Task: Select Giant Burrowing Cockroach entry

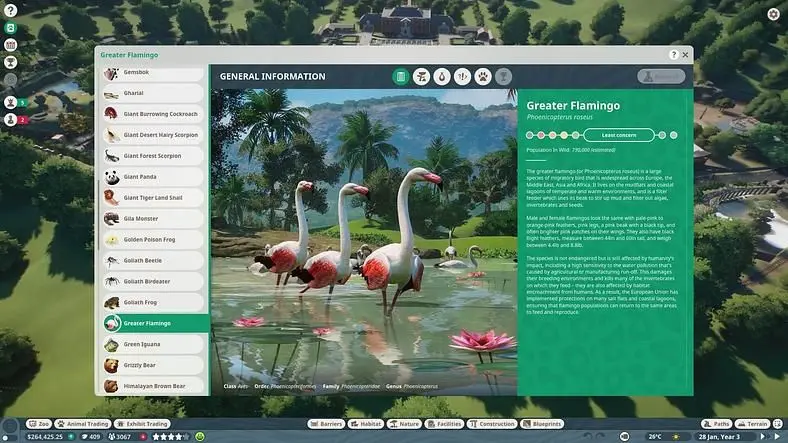Action: [153, 114]
